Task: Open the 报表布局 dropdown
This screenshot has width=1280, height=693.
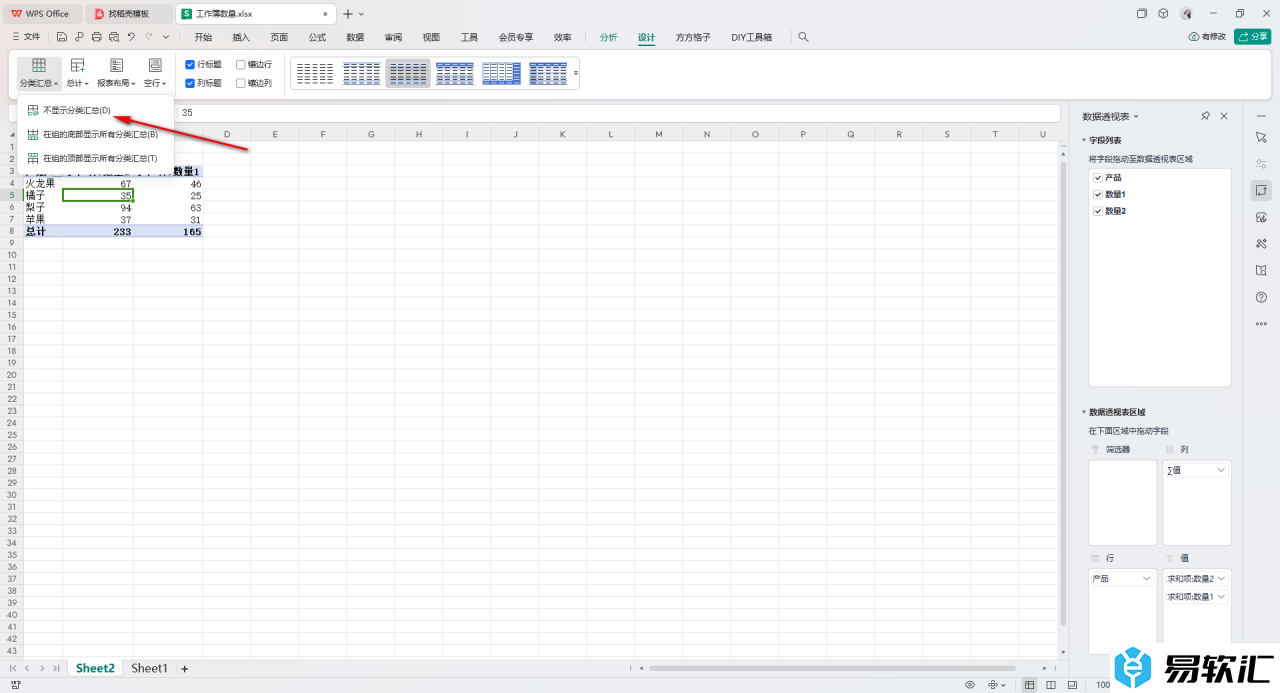Action: (117, 72)
